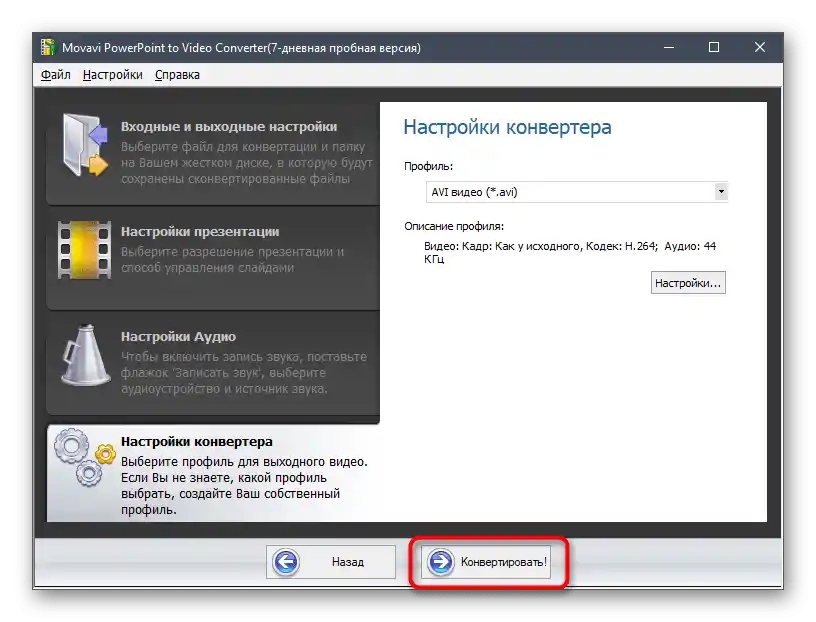Image resolution: width=816 pixels, height=622 pixels.
Task: Click the megaphone audio settings icon
Action: [85, 356]
